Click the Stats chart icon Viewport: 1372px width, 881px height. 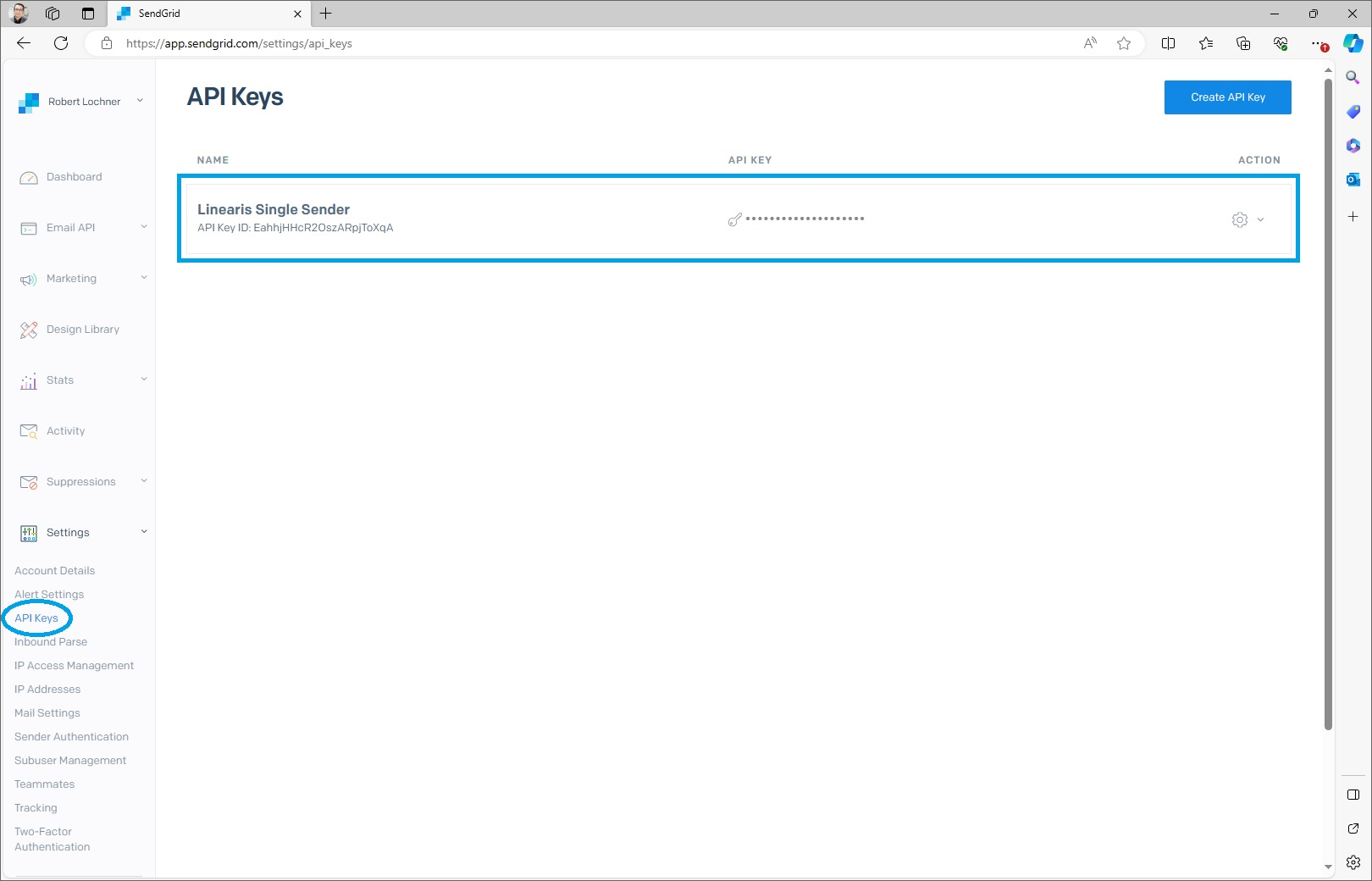coord(29,381)
